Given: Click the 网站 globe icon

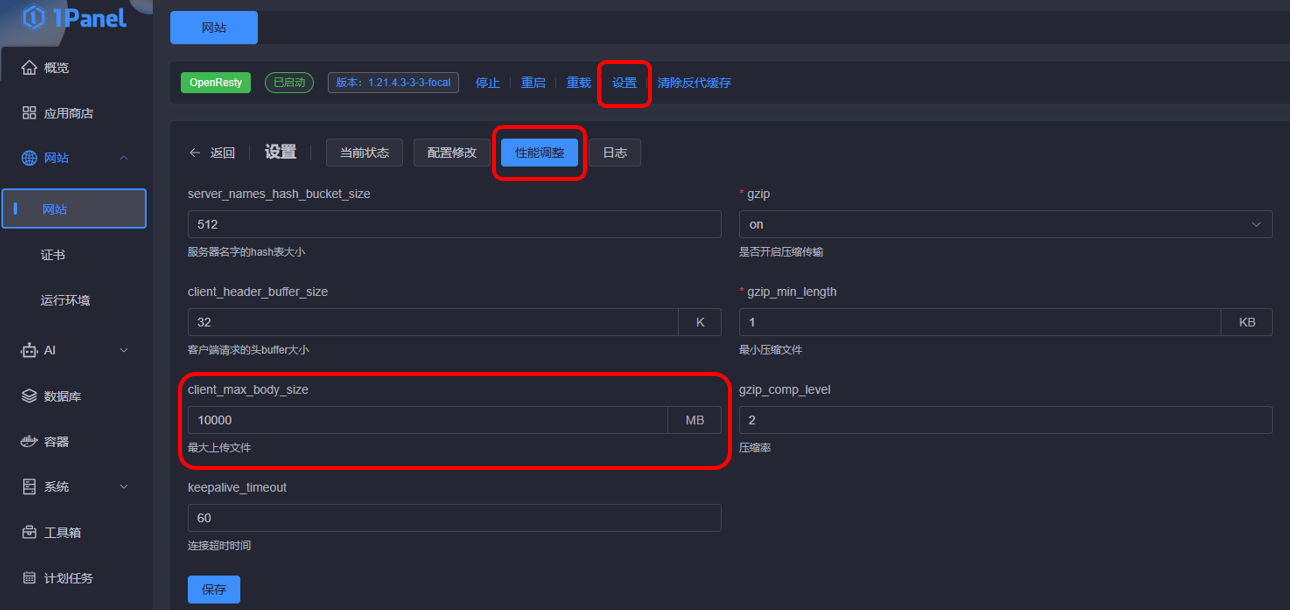Looking at the screenshot, I should pyautogui.click(x=29, y=158).
